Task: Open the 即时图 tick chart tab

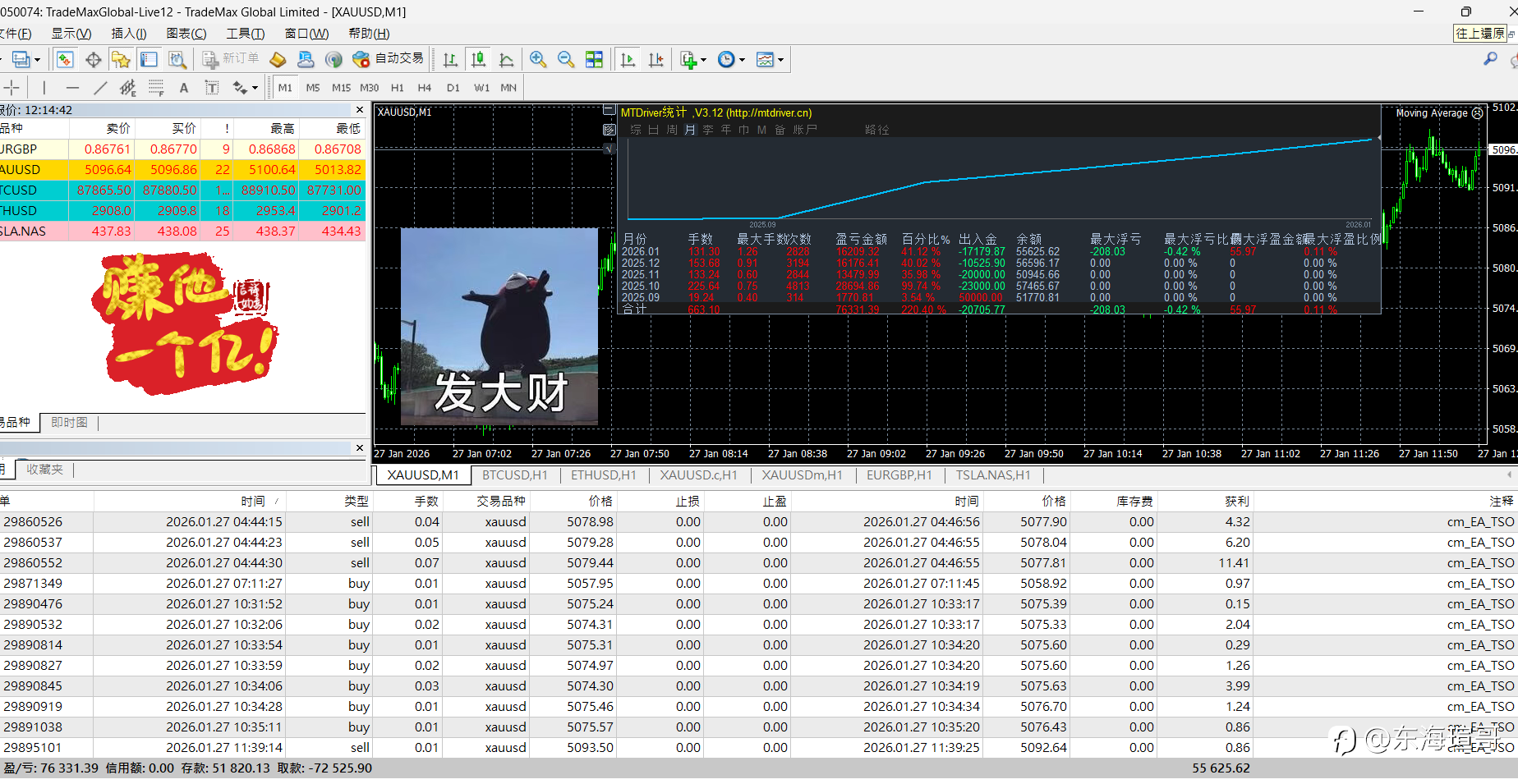Action: pos(69,423)
